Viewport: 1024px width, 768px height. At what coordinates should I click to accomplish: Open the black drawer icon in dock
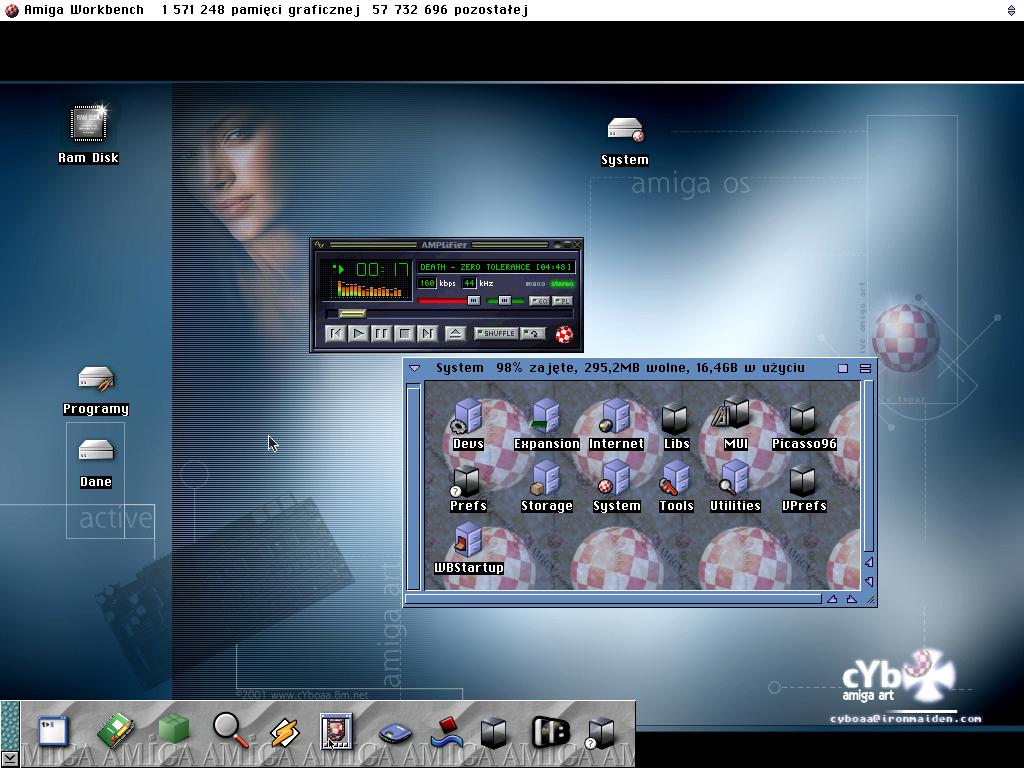pyautogui.click(x=493, y=733)
